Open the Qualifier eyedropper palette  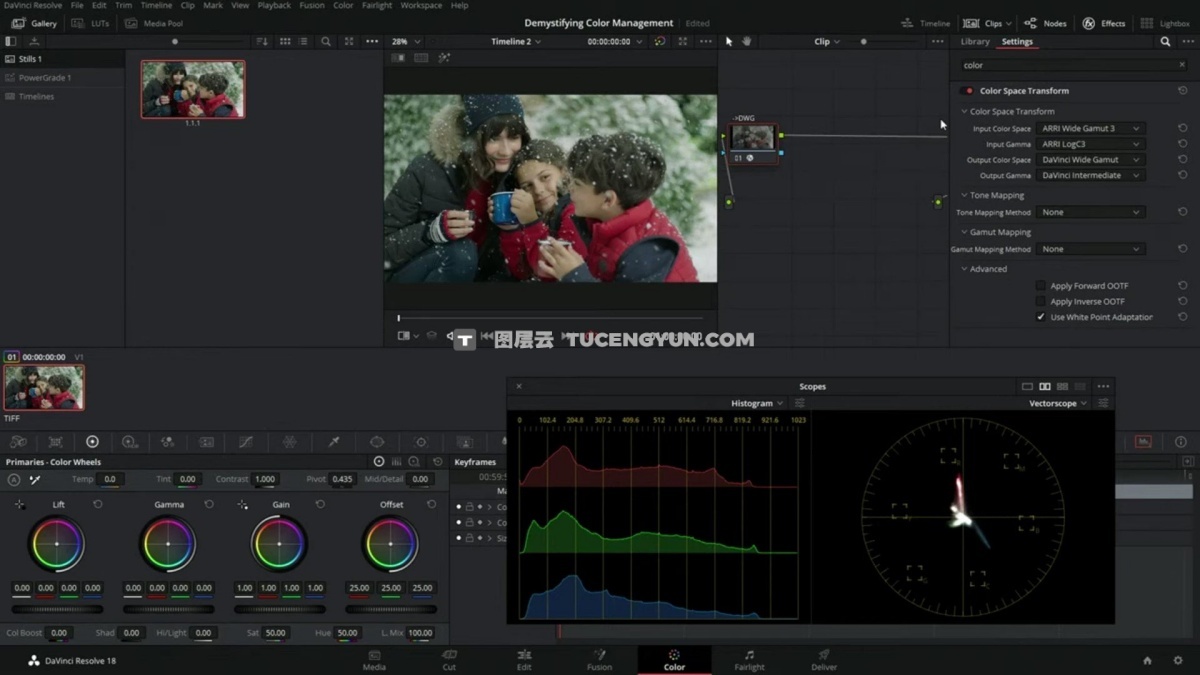pos(334,442)
